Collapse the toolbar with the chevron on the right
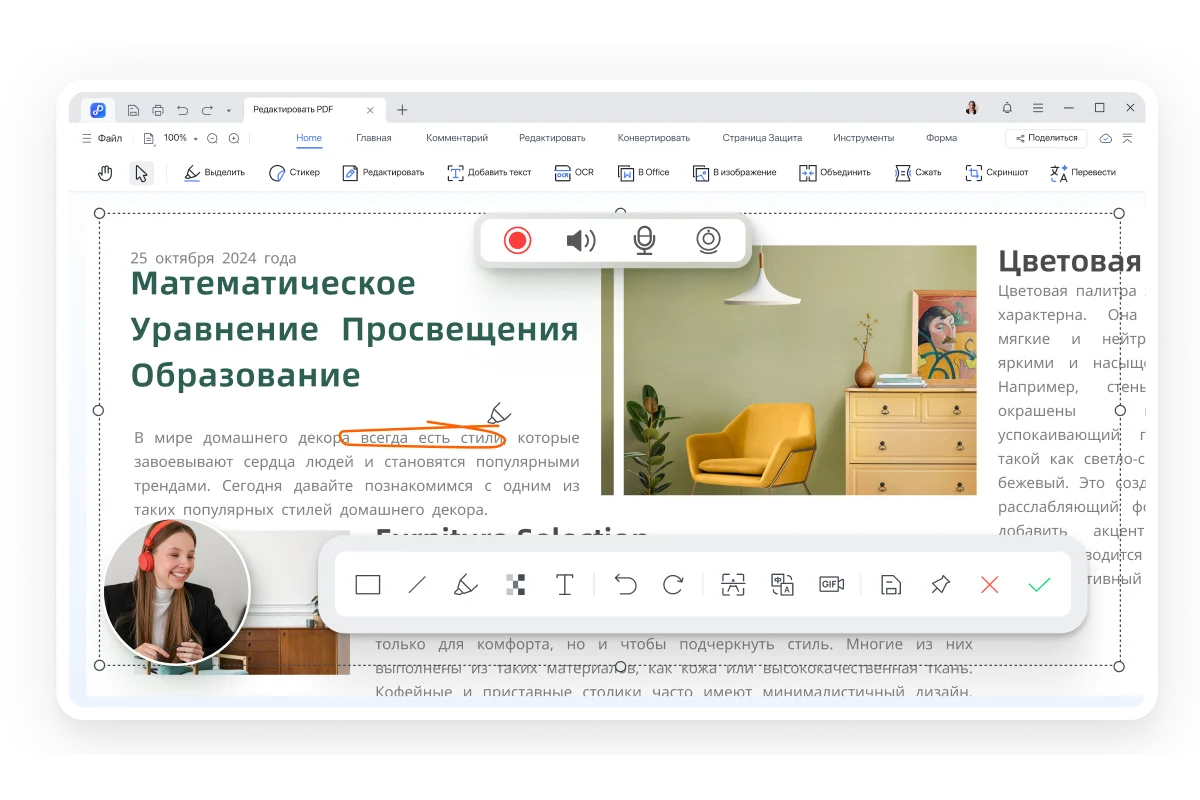 coord(1128,138)
